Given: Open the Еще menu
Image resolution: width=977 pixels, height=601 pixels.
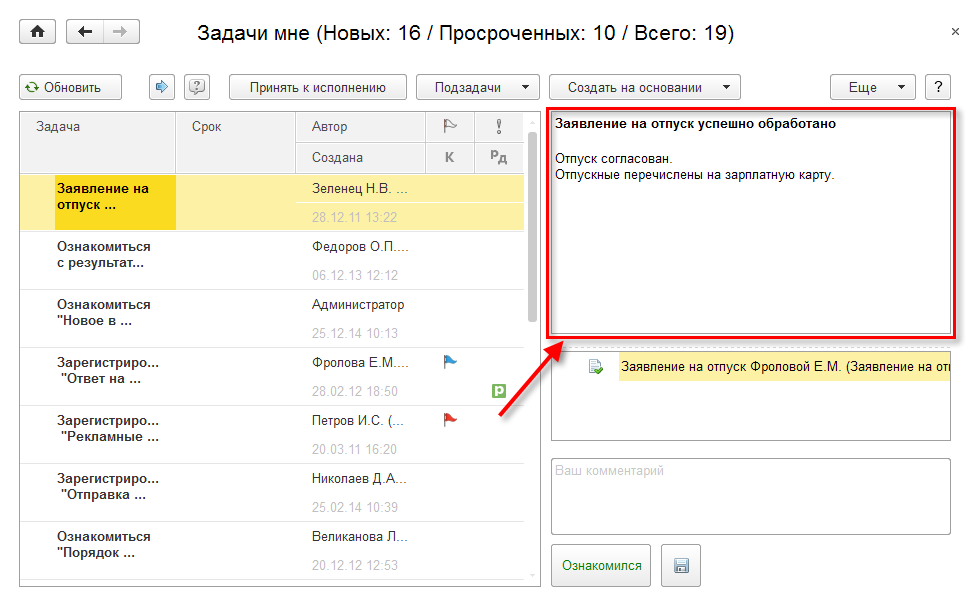Looking at the screenshot, I should point(872,87).
